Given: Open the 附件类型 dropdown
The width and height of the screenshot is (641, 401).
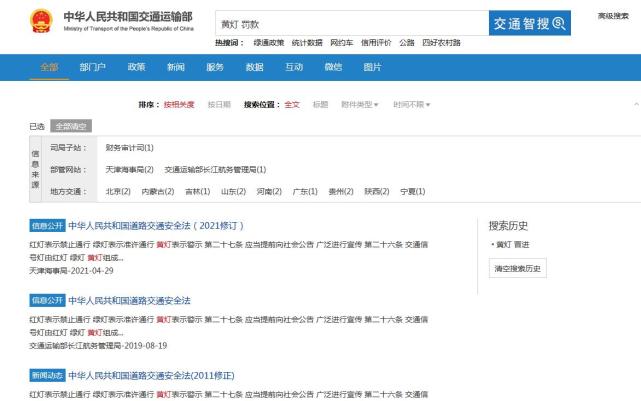Looking at the screenshot, I should coord(359,105).
